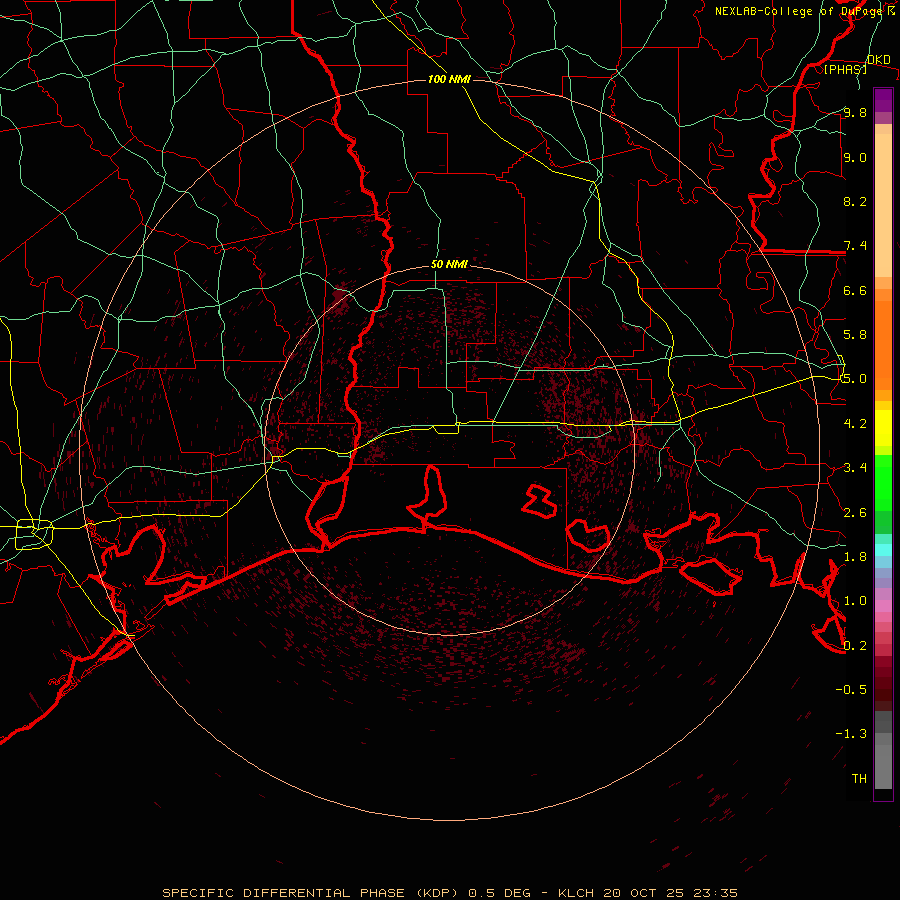Click the 3.4 value on the color scale

tap(855, 467)
